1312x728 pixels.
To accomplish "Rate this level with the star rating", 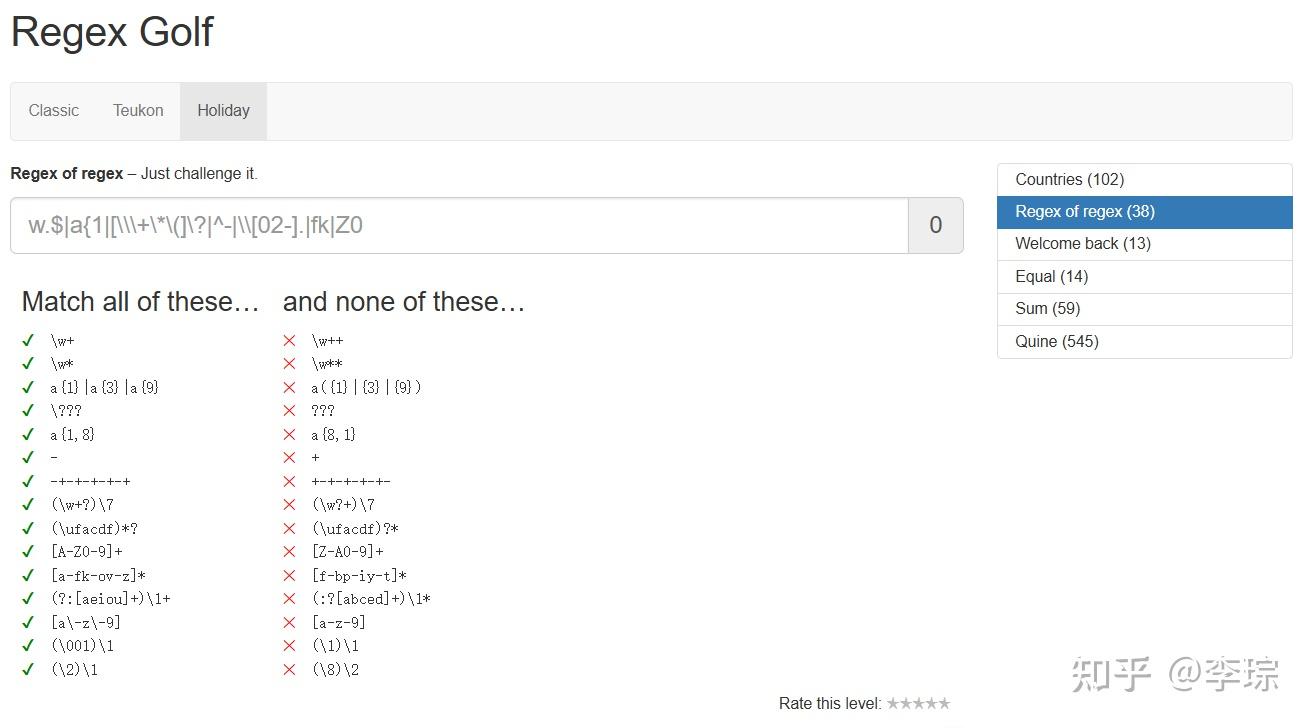I will 918,703.
